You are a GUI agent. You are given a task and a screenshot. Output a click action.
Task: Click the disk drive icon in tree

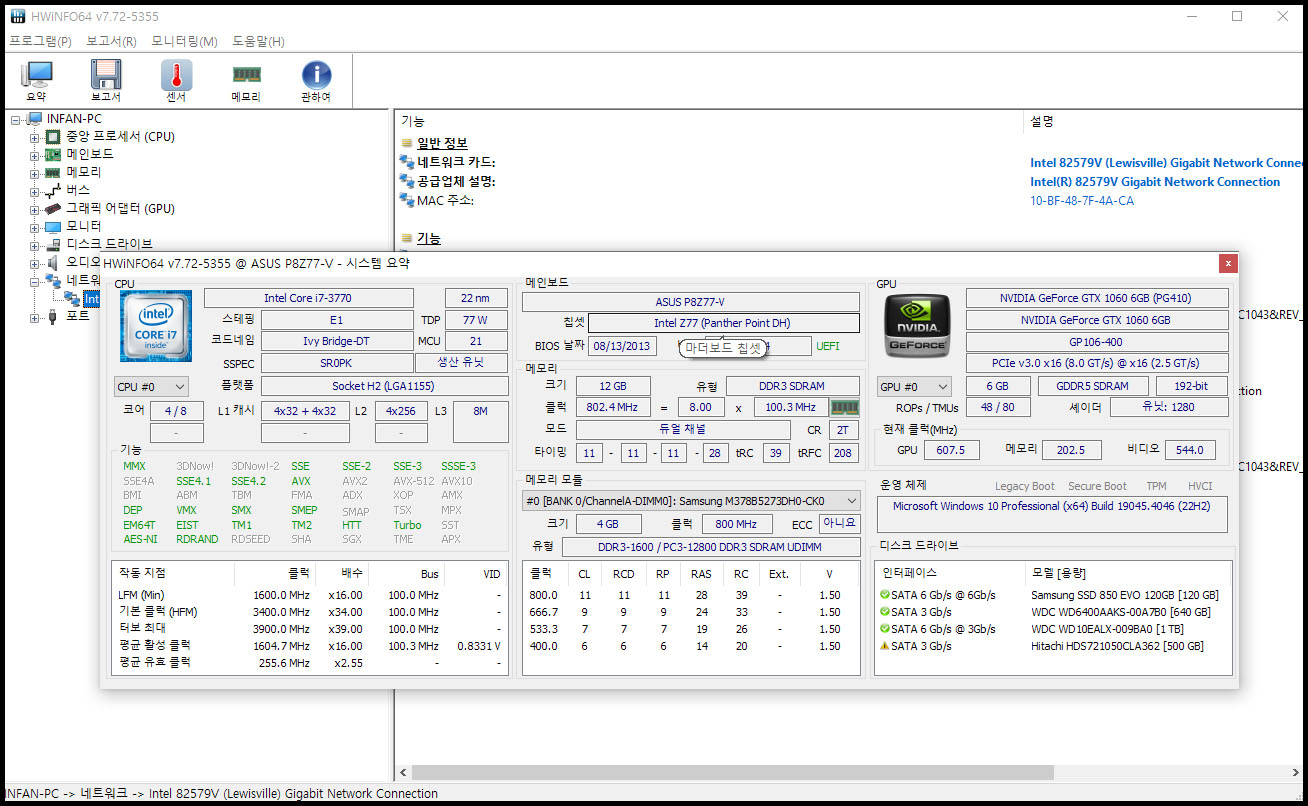(x=54, y=245)
